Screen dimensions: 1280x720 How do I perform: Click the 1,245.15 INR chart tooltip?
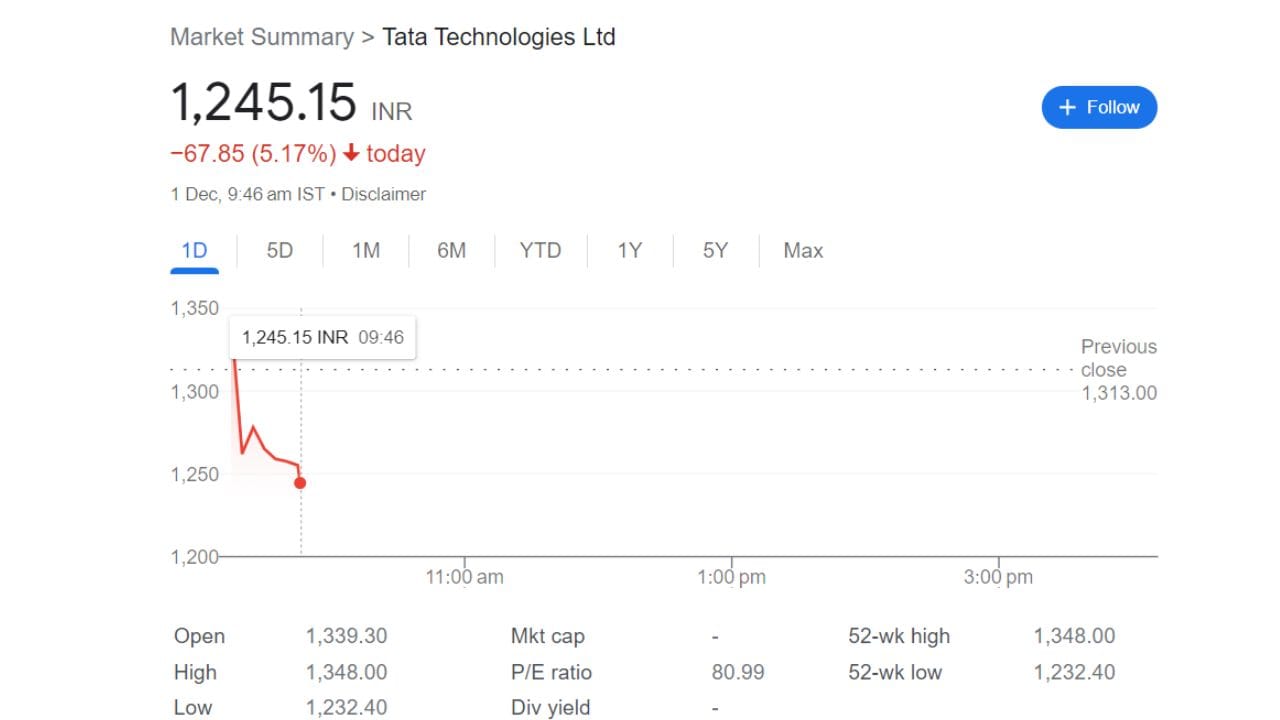(322, 338)
